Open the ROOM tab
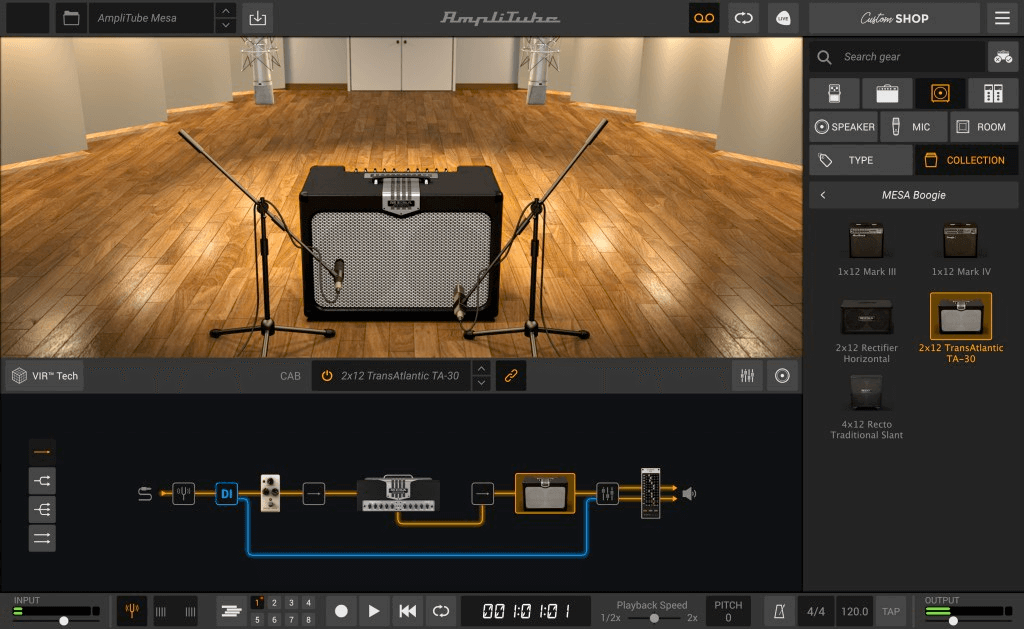 984,127
